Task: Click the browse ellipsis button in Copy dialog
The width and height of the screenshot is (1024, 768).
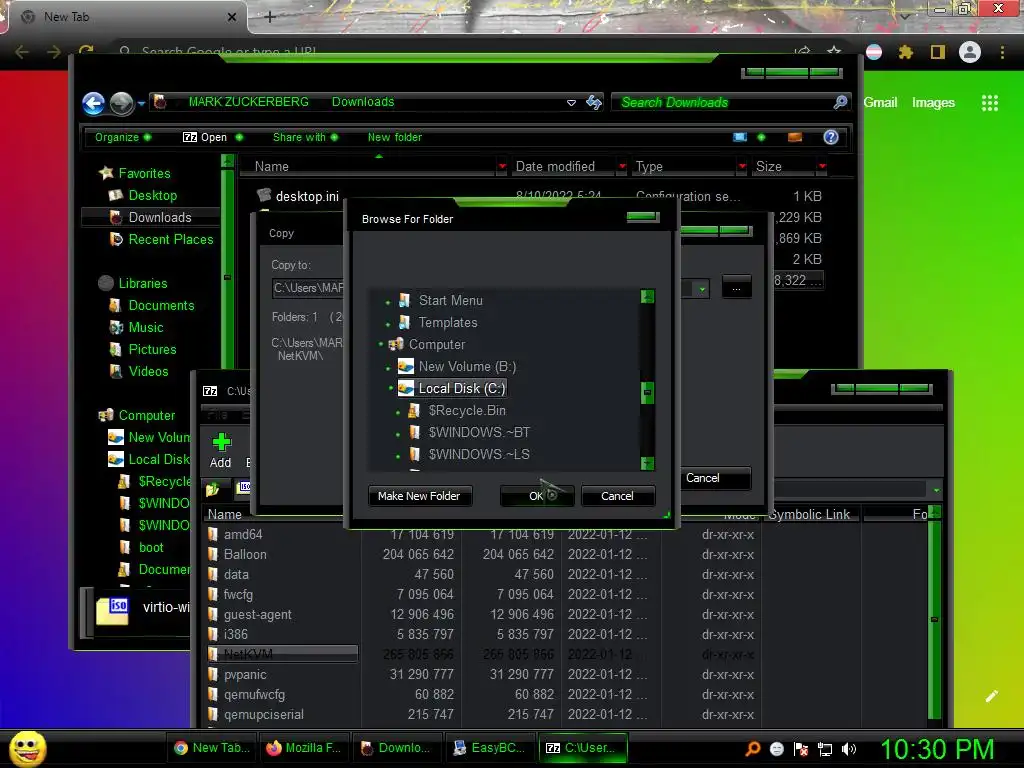Action: (x=736, y=288)
